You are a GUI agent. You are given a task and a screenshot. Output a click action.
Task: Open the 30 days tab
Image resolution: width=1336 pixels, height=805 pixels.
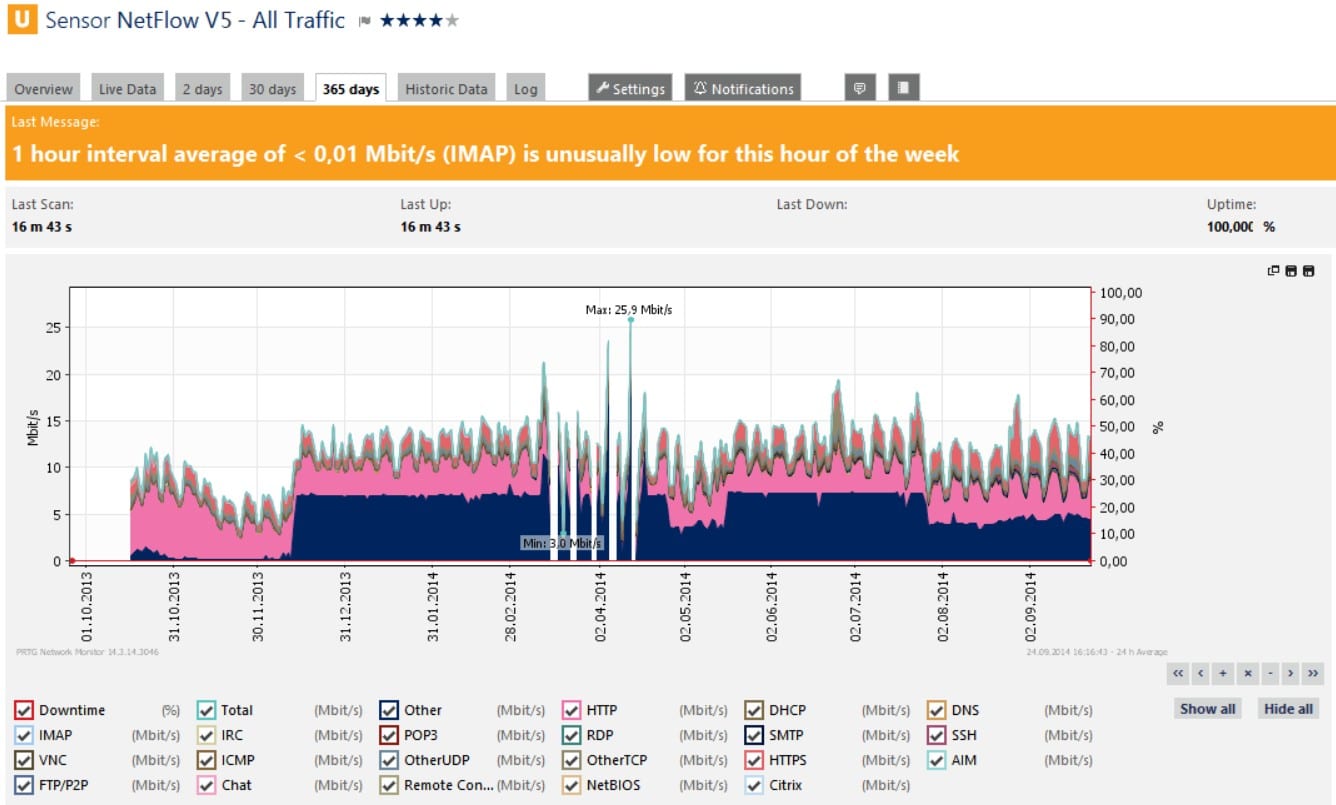(x=273, y=88)
